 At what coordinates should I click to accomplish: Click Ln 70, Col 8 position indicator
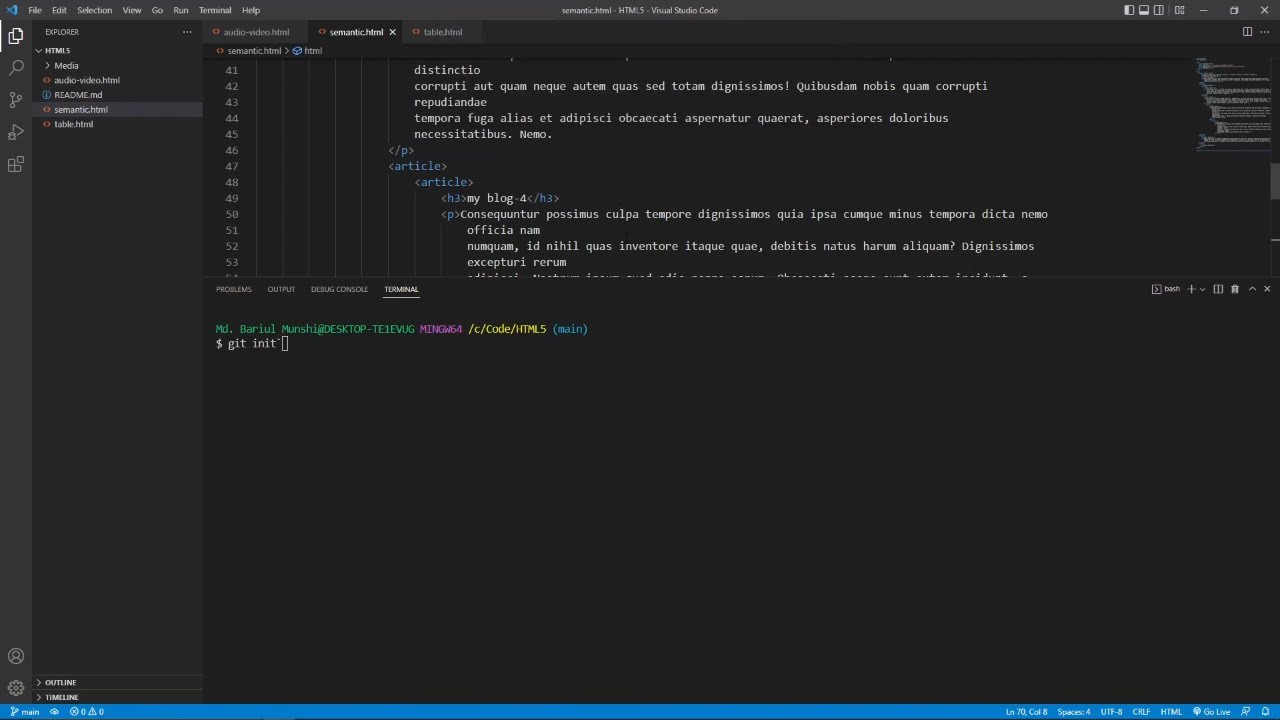[x=1027, y=712]
